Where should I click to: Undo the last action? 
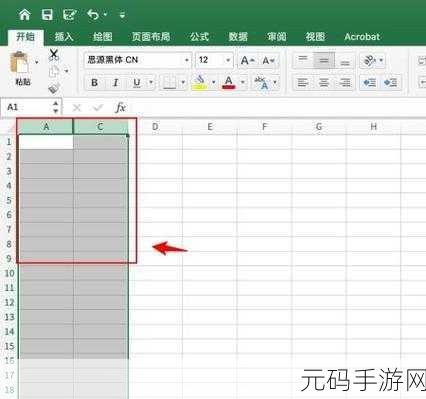pos(93,14)
